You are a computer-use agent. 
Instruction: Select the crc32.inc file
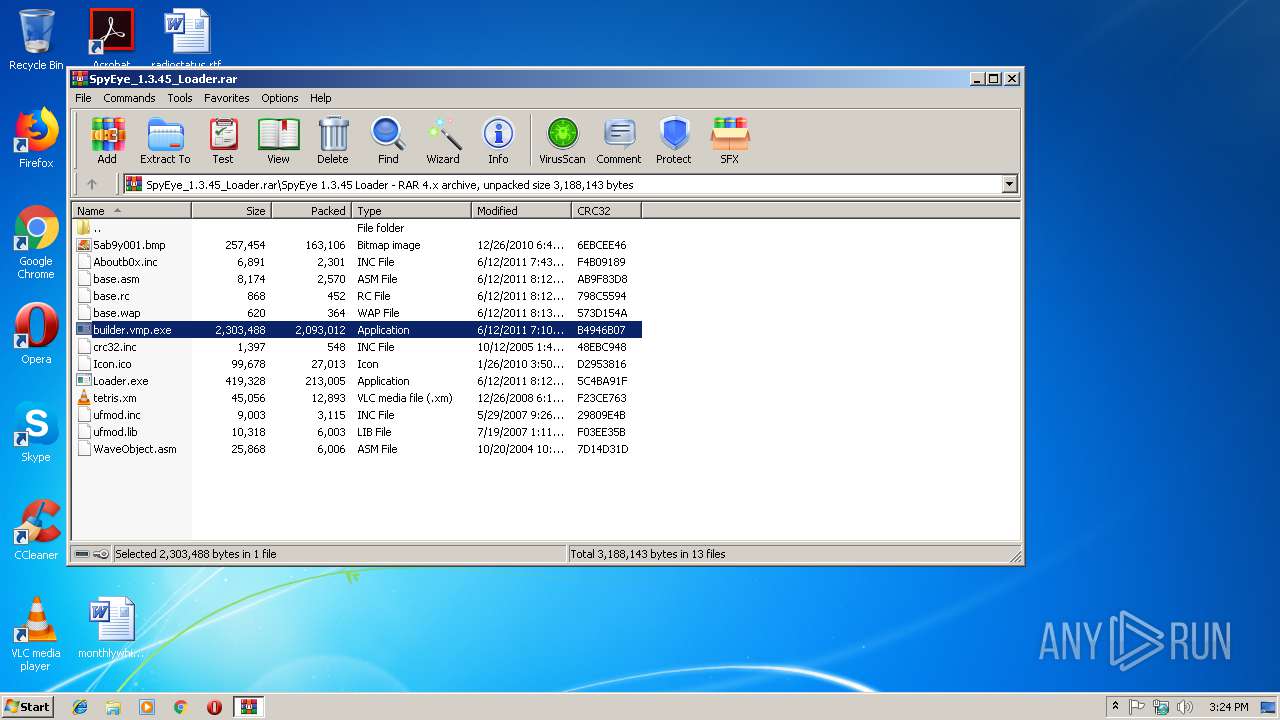[357, 347]
